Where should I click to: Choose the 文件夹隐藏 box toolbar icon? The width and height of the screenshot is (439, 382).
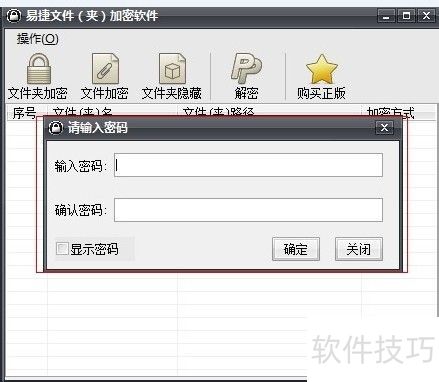point(172,69)
